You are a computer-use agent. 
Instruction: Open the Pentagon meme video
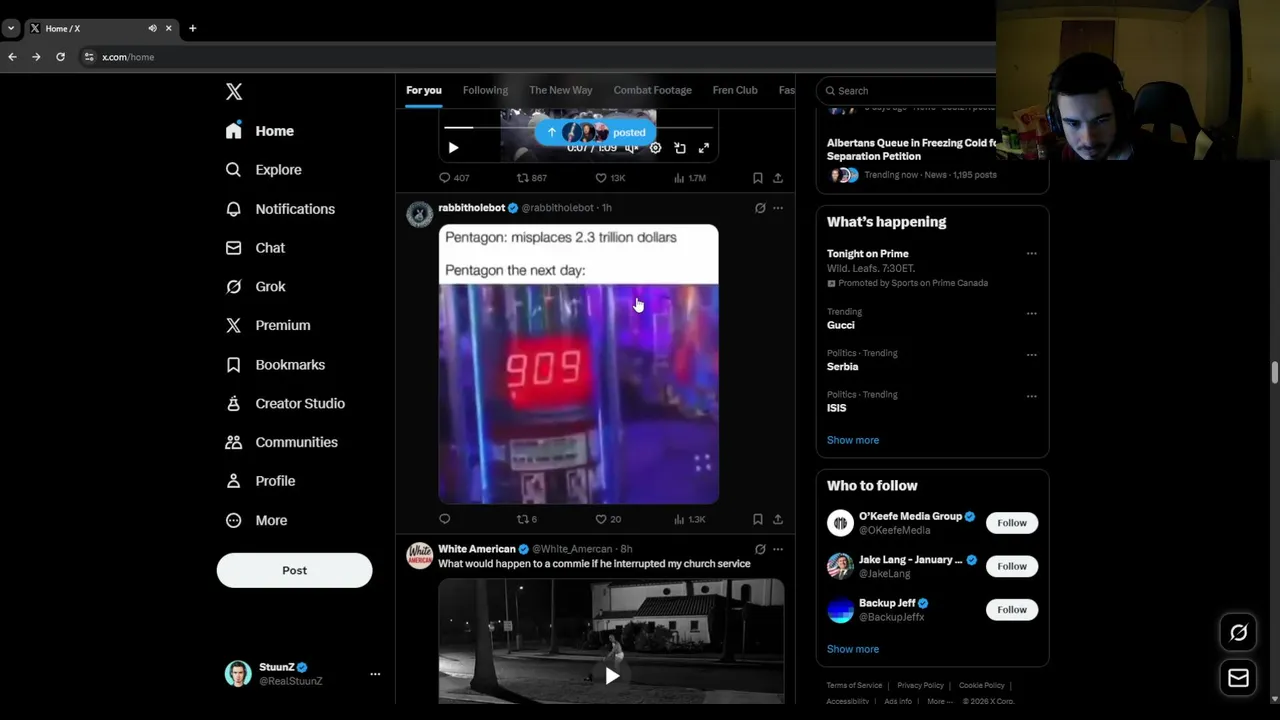click(x=578, y=364)
